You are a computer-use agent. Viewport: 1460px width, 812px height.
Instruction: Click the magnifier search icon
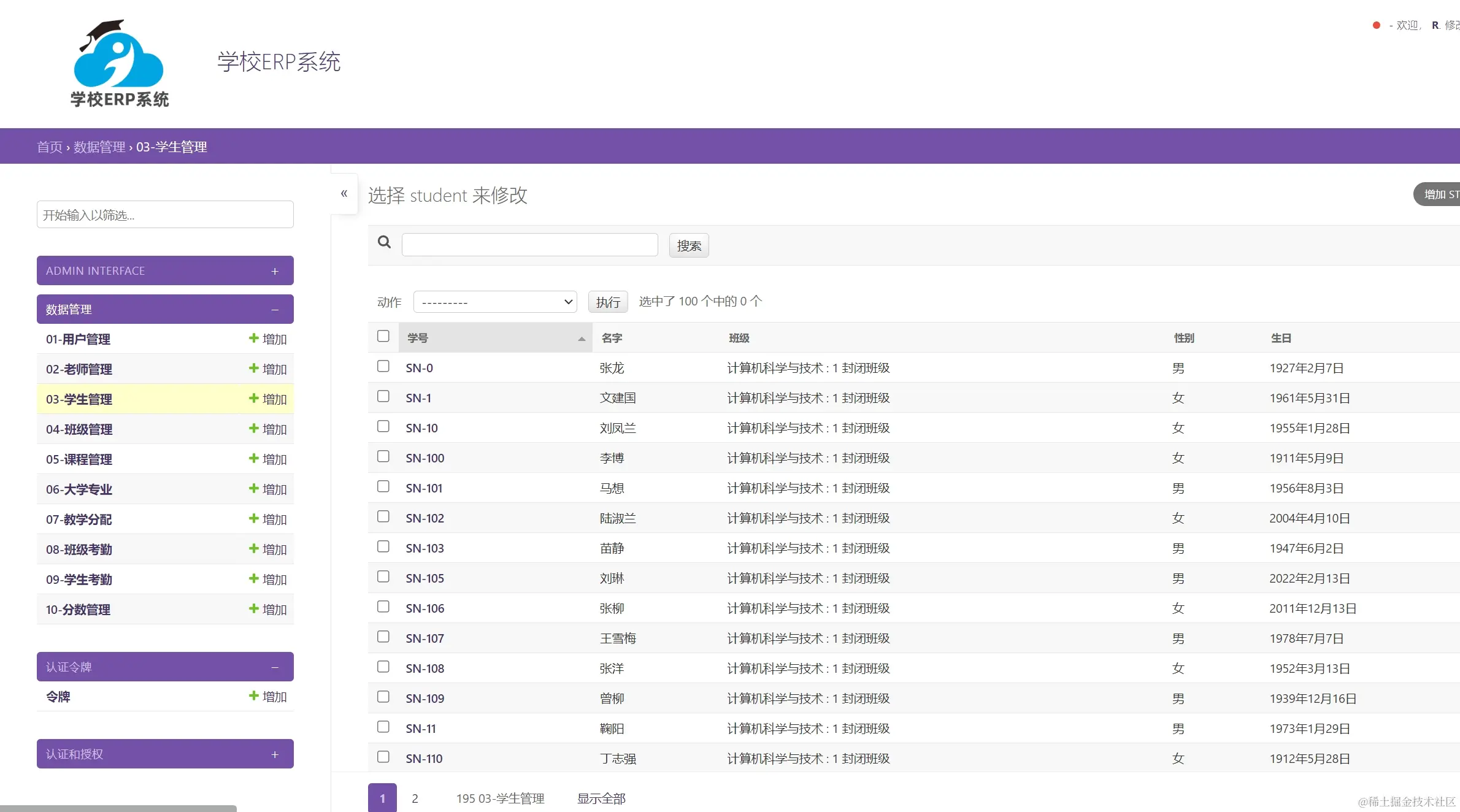[385, 242]
